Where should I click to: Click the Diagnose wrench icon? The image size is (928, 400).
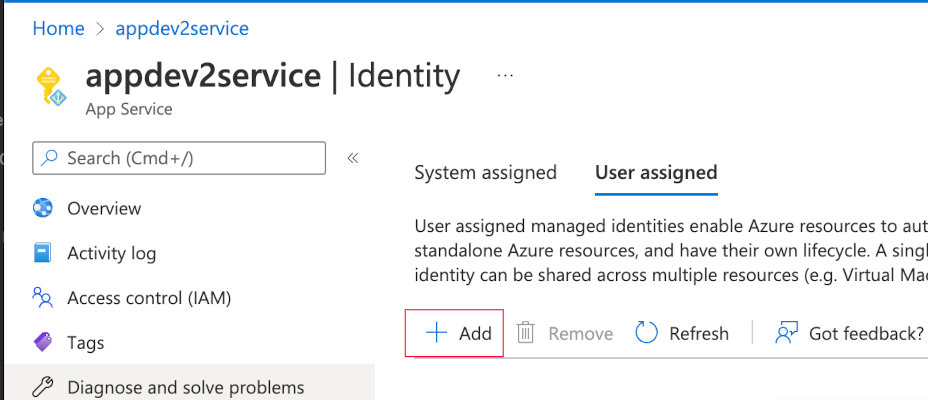tap(43, 387)
